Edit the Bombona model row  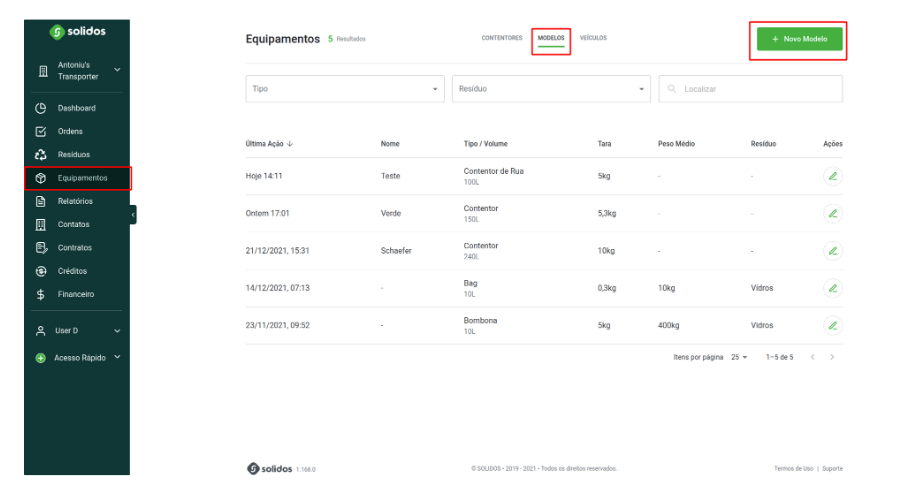833,325
